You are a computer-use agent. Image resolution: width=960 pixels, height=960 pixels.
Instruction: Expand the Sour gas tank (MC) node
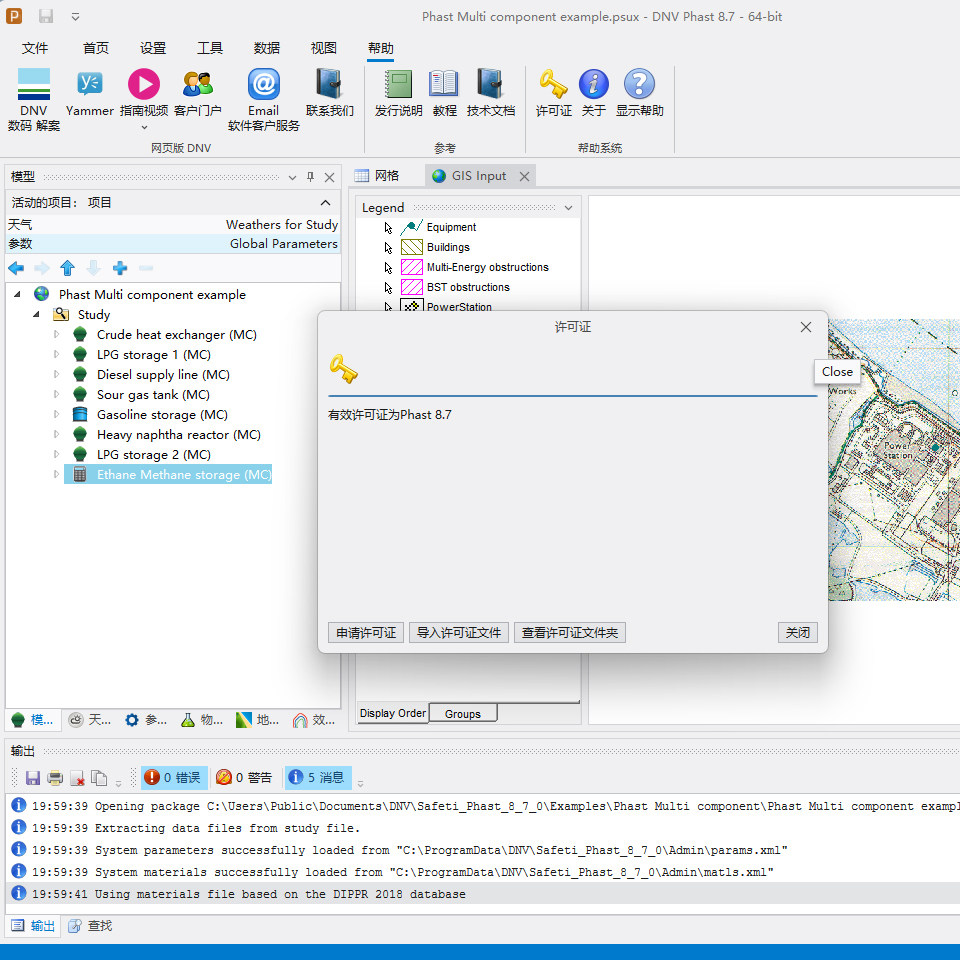pyautogui.click(x=56, y=394)
